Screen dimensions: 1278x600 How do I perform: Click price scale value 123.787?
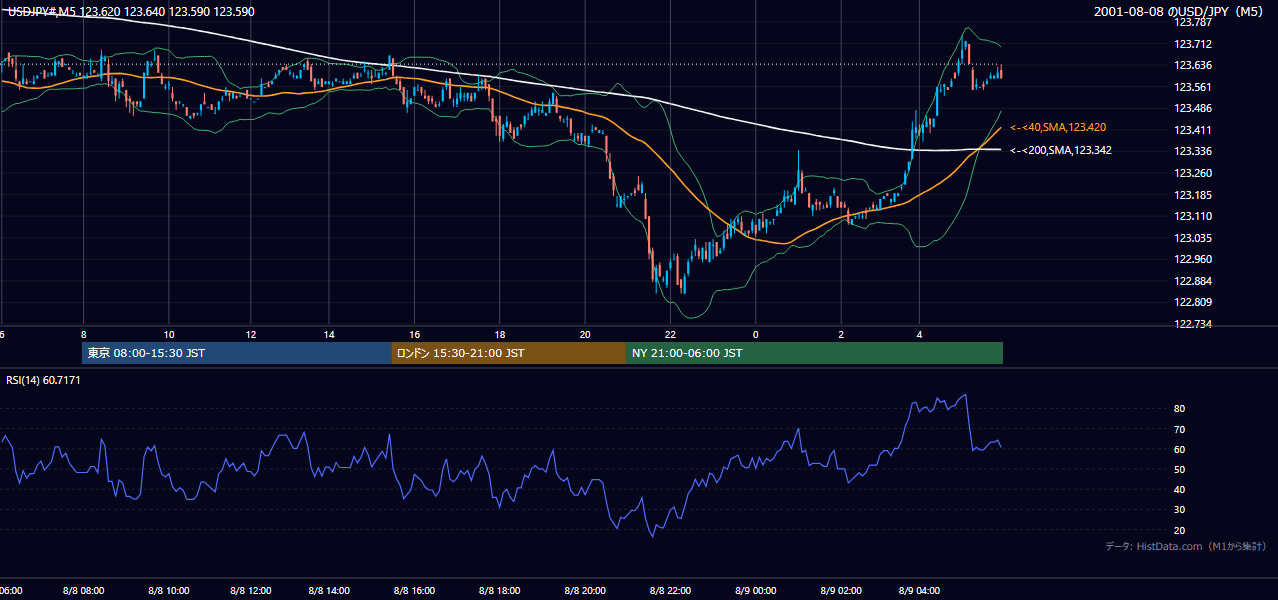(1192, 22)
